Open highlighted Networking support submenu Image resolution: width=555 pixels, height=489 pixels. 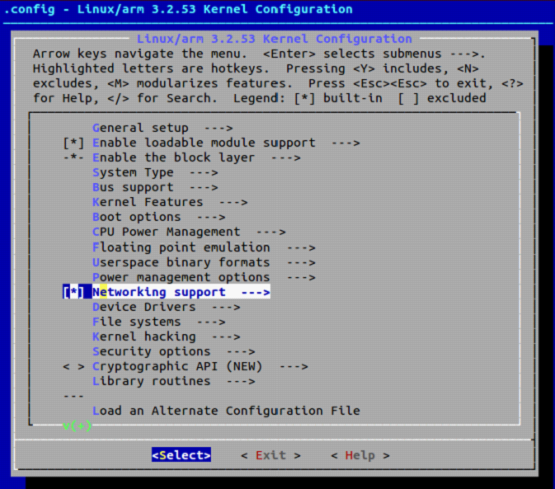[x=181, y=292]
